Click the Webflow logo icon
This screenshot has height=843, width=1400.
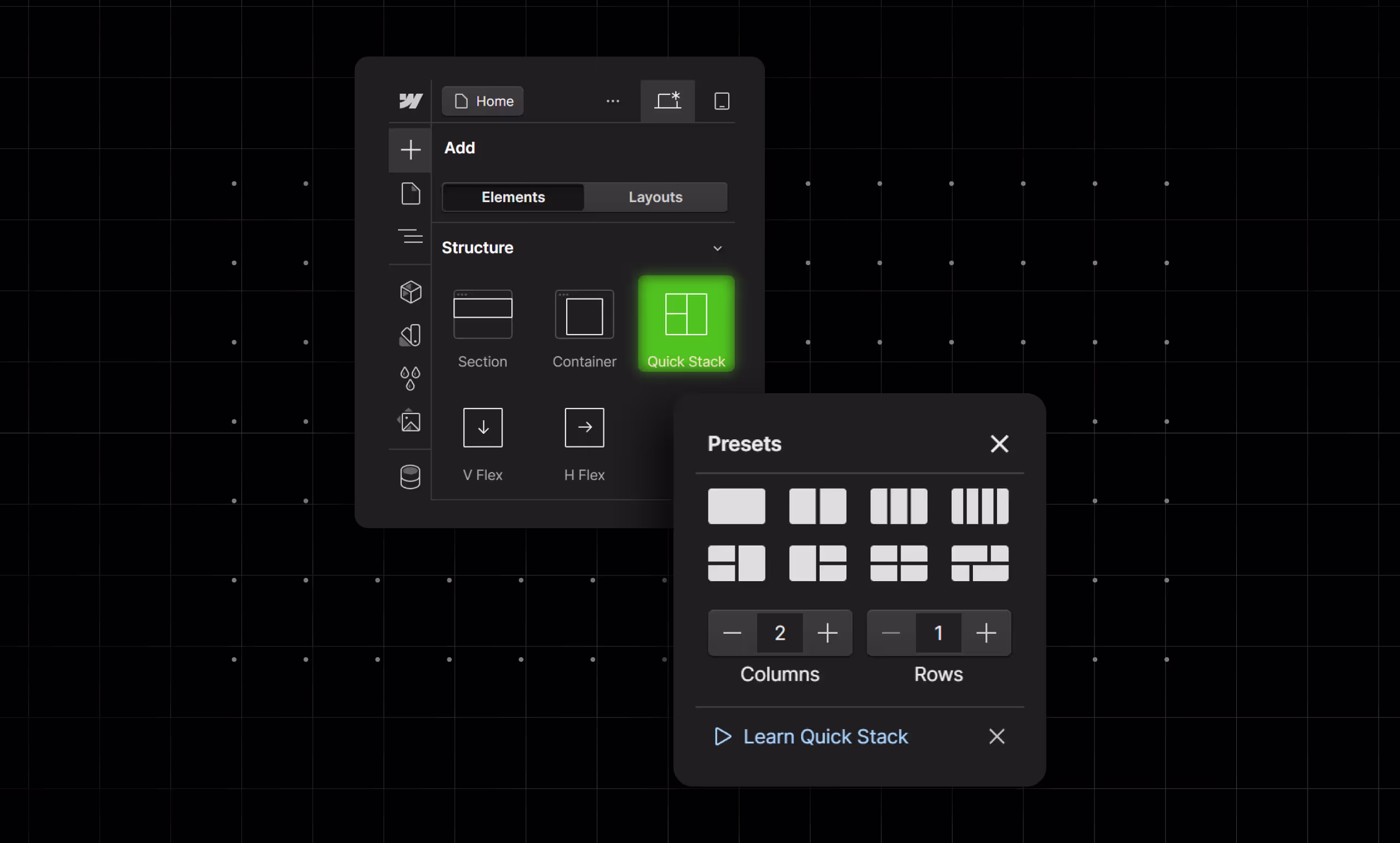[x=411, y=101]
